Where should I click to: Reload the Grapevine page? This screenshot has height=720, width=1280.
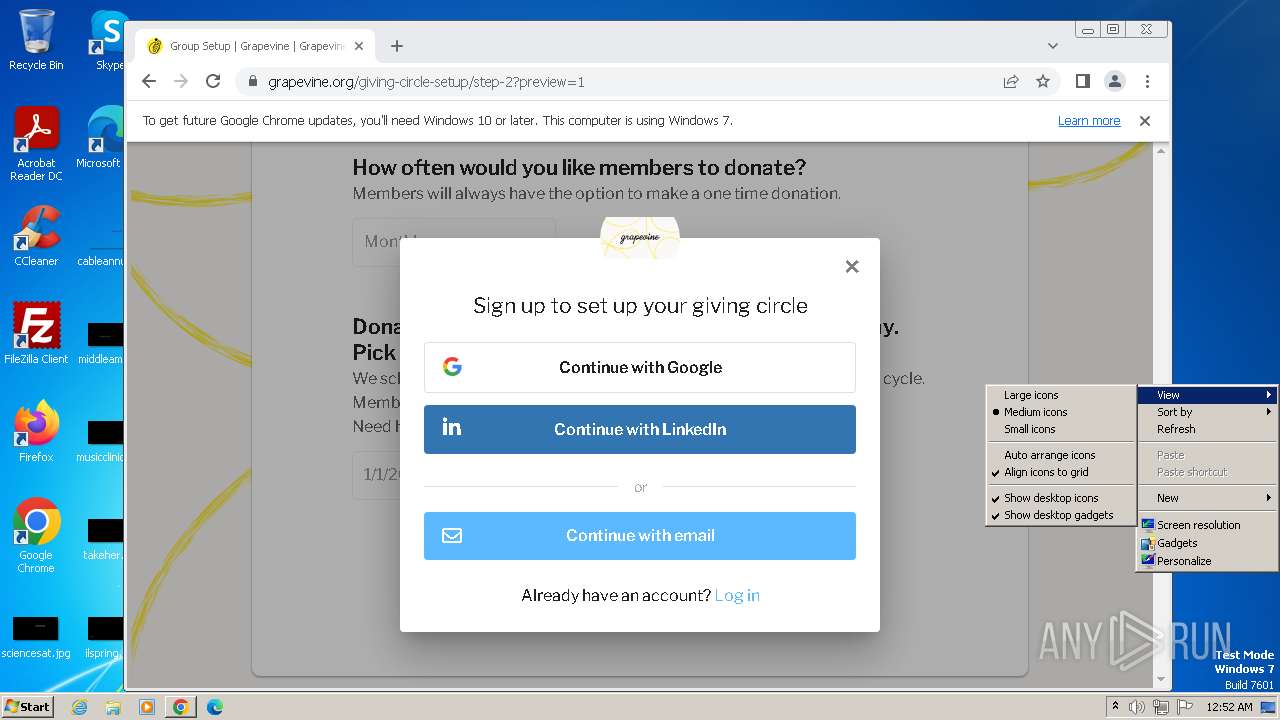[213, 81]
